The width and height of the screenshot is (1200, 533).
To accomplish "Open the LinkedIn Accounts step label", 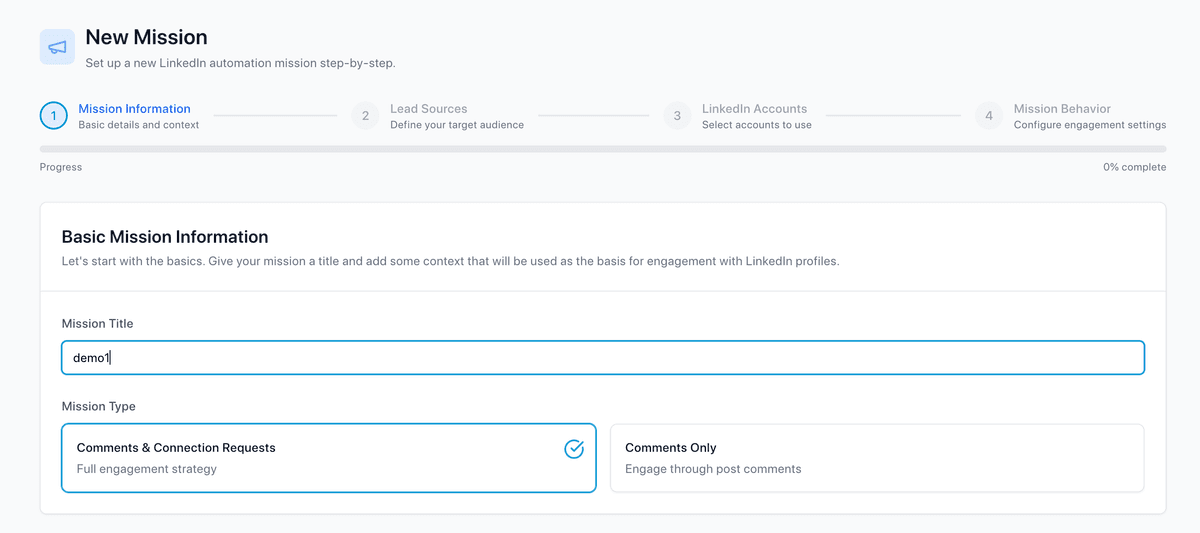I will click(754, 109).
